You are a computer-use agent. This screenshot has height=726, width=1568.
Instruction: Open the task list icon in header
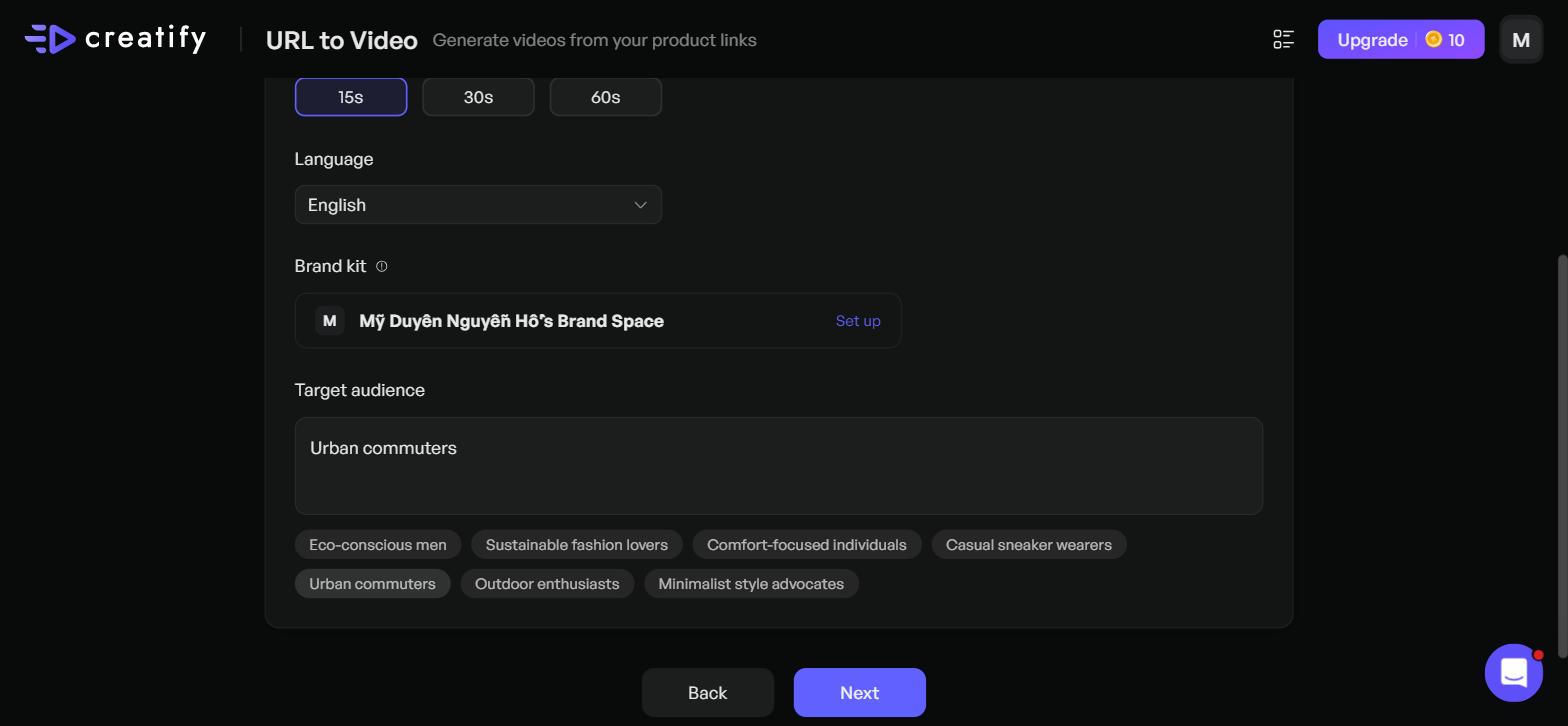click(x=1283, y=40)
